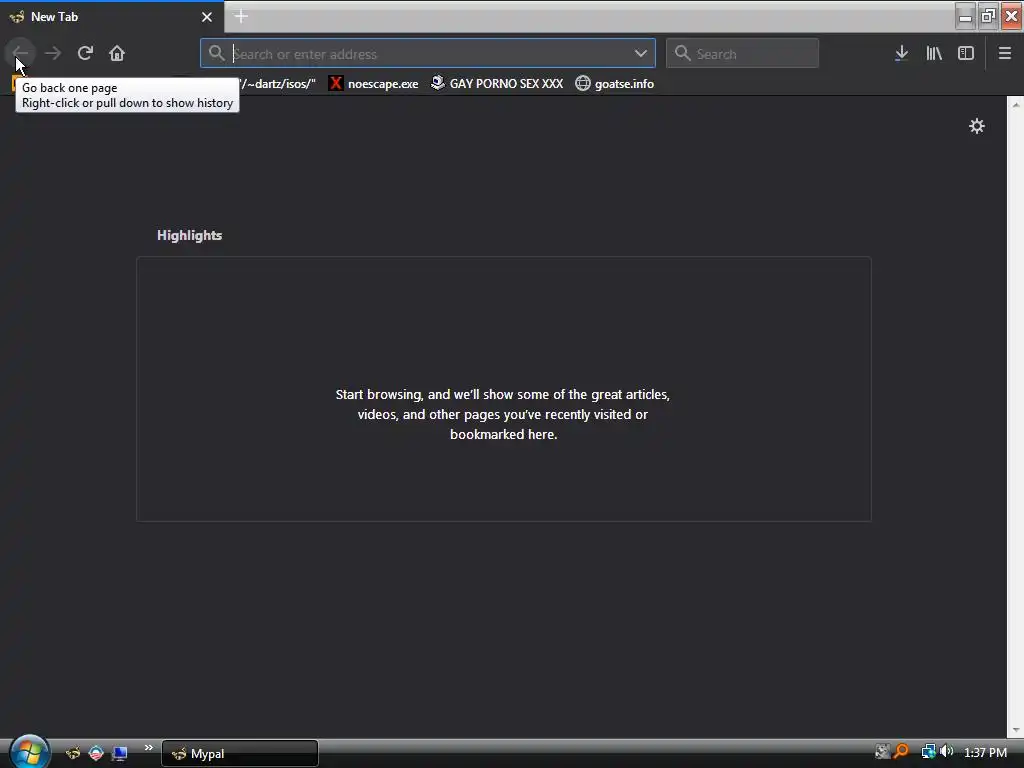Open the home page with the house icon

pos(117,53)
